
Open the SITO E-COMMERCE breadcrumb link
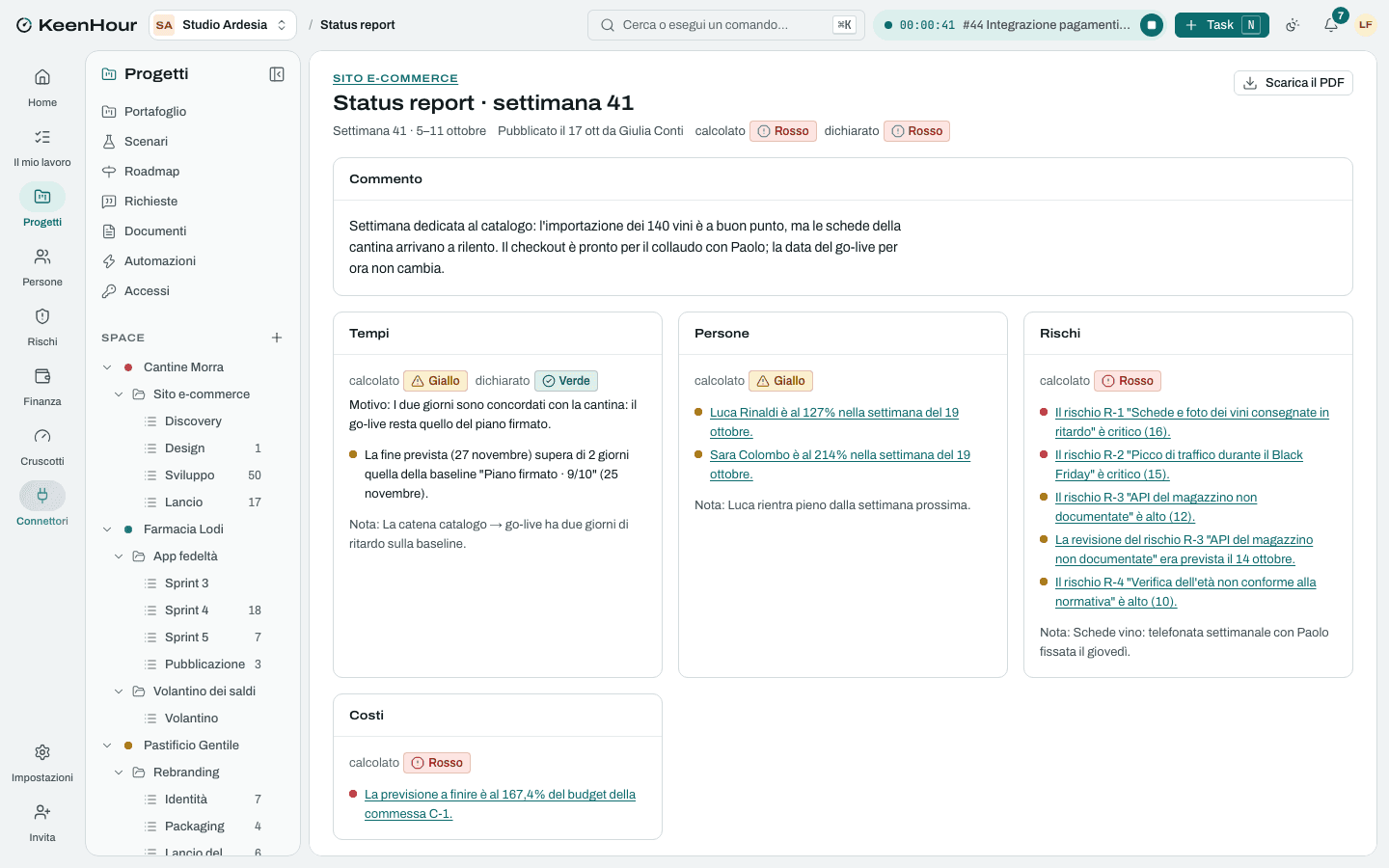(x=395, y=78)
